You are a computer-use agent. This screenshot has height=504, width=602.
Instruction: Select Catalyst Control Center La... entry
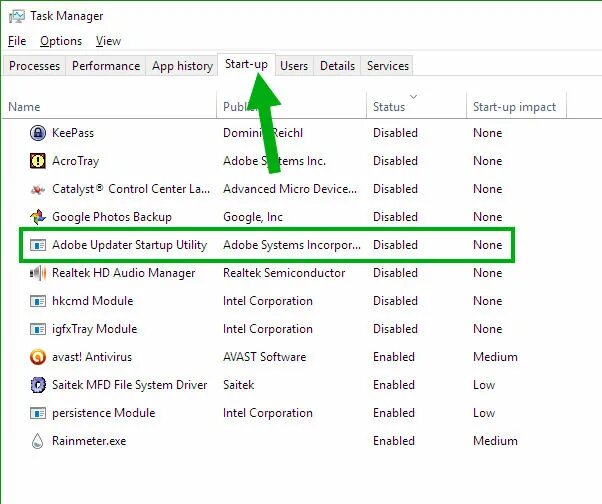click(131, 189)
